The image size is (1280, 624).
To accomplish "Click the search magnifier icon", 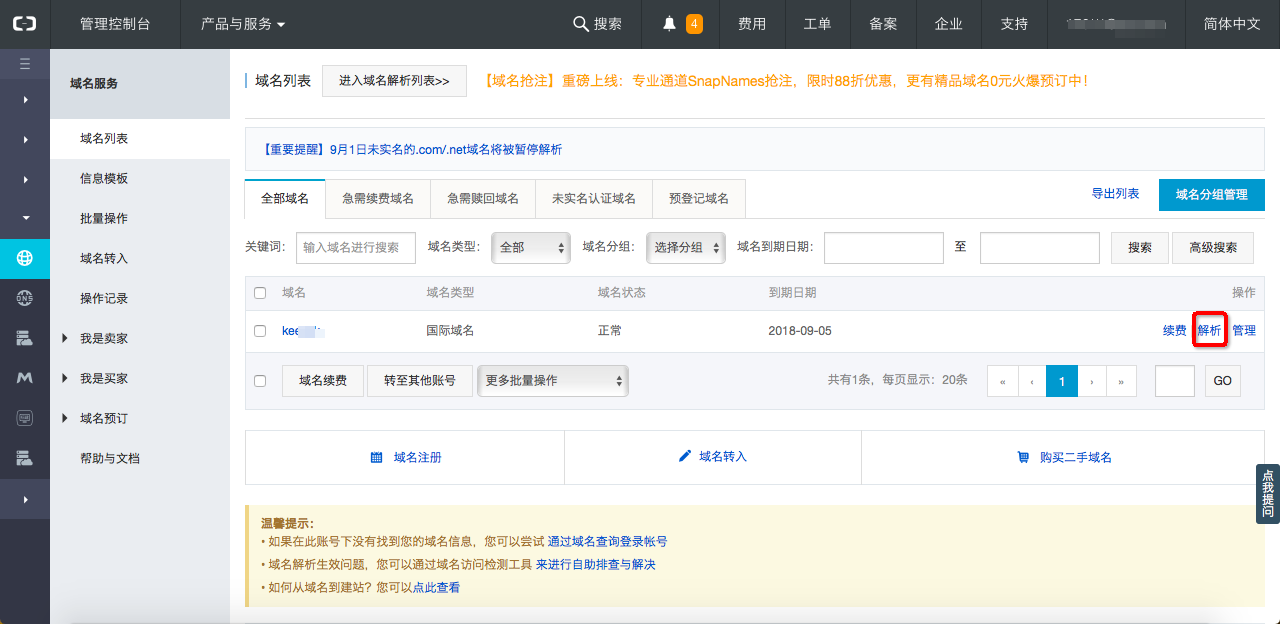I will click(x=580, y=24).
